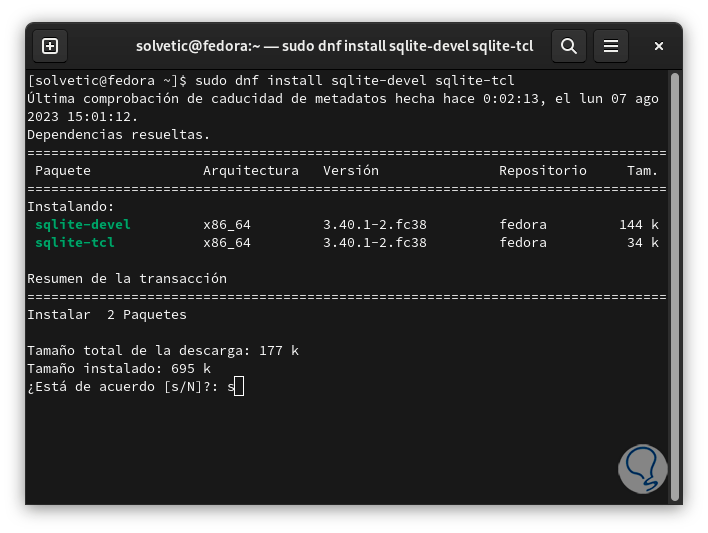Click the green sqlite-devel package name
The width and height of the screenshot is (708, 533).
tap(83, 224)
